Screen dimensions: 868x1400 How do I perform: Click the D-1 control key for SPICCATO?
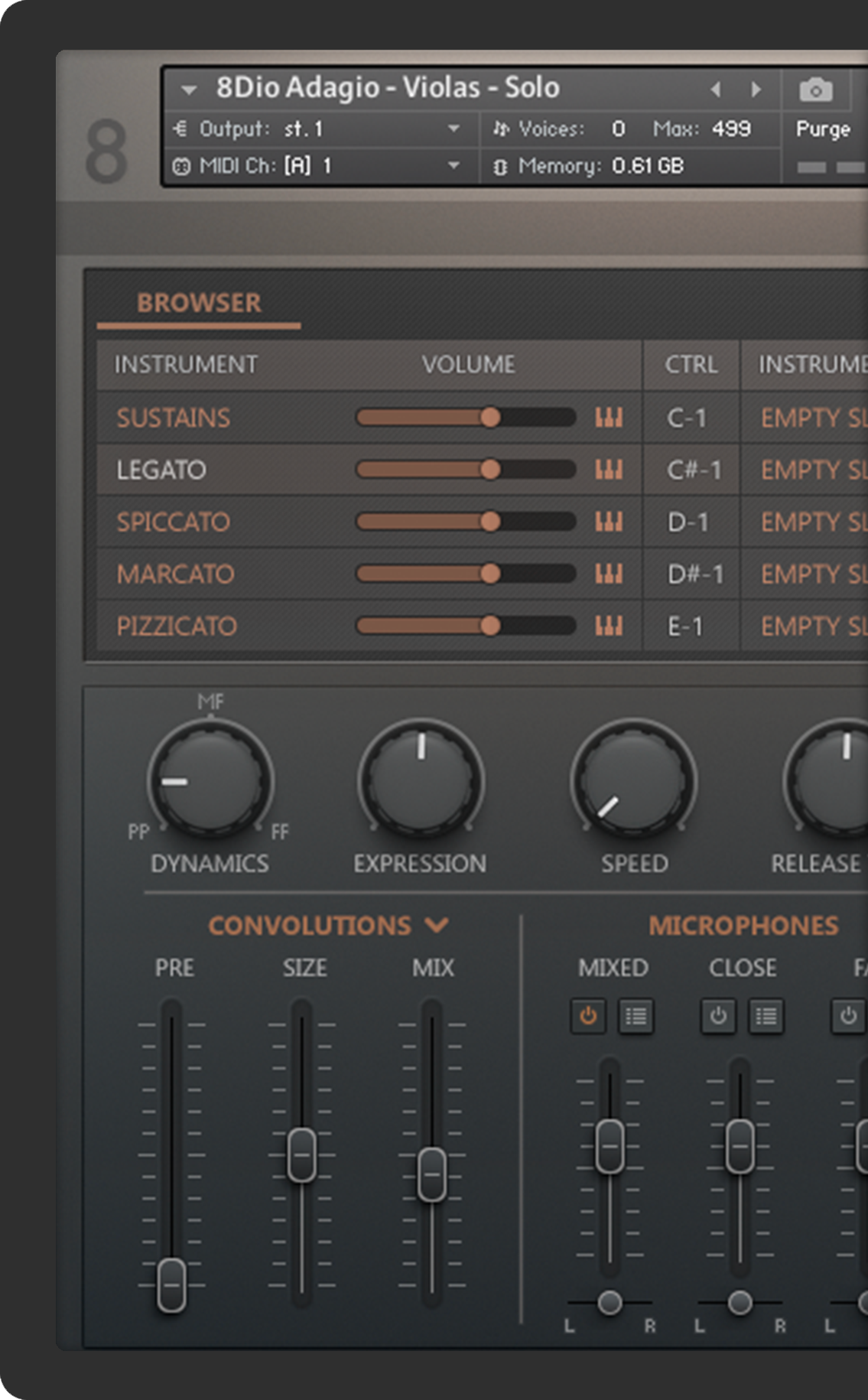(x=688, y=522)
